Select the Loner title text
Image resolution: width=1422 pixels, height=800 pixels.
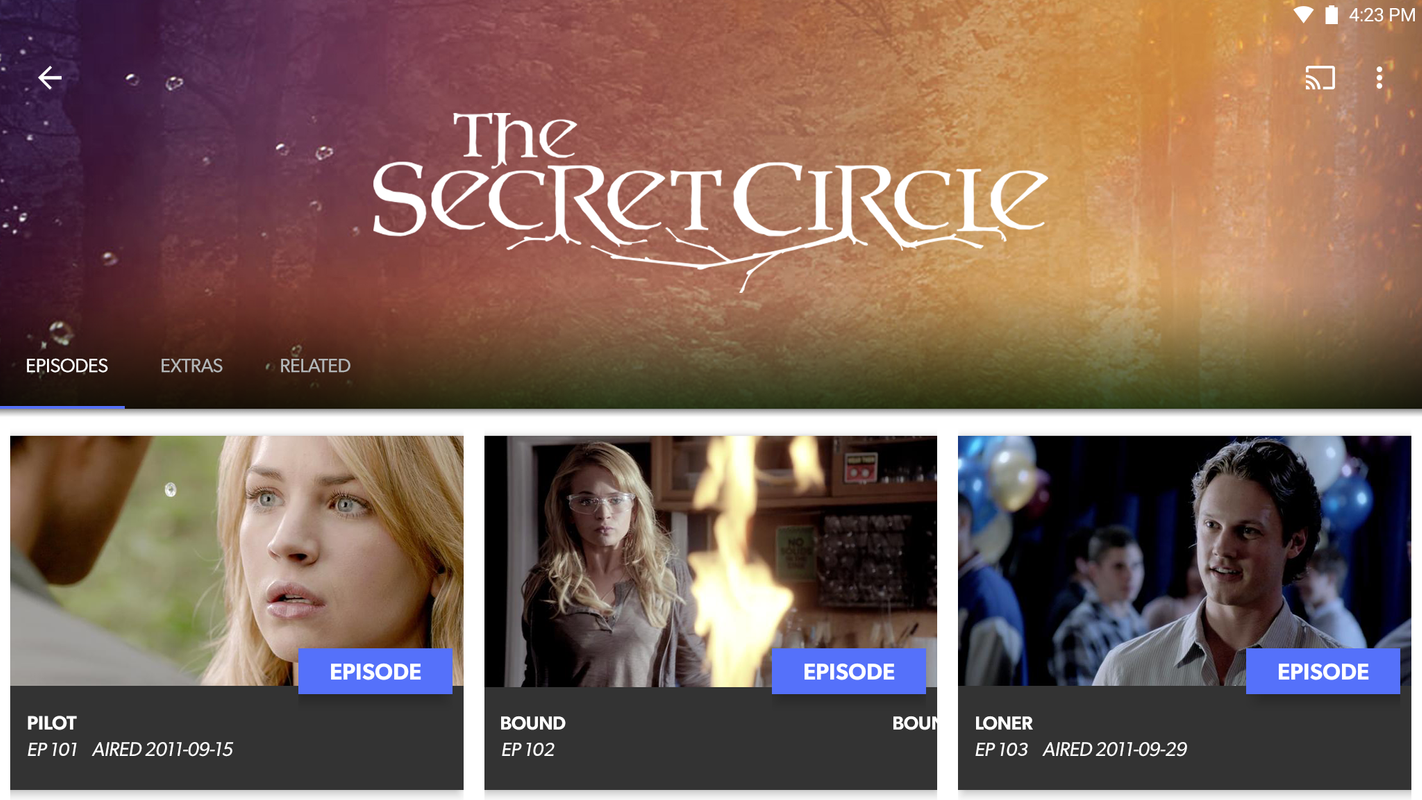(1004, 723)
